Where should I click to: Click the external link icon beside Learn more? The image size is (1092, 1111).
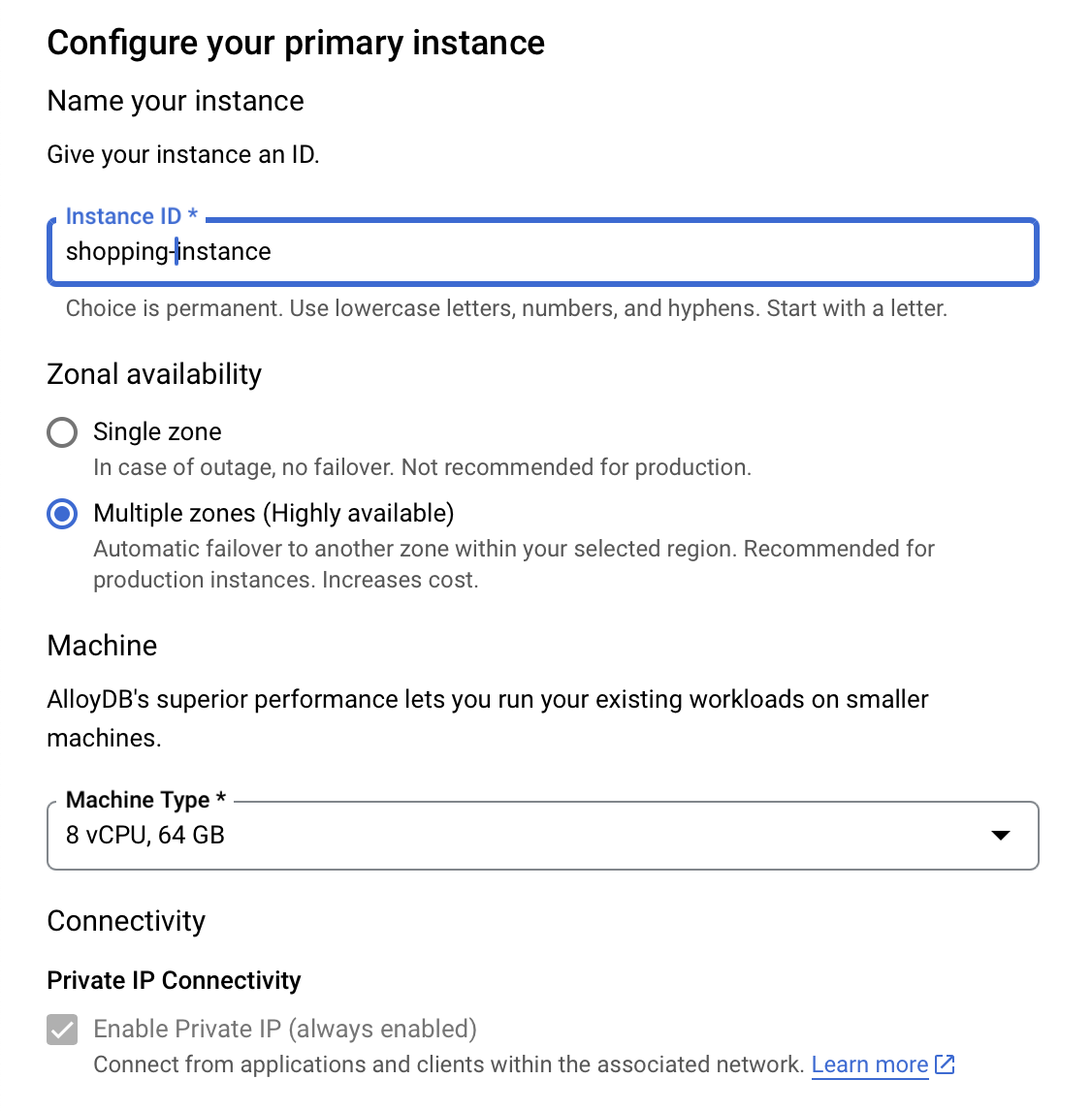click(x=946, y=1064)
